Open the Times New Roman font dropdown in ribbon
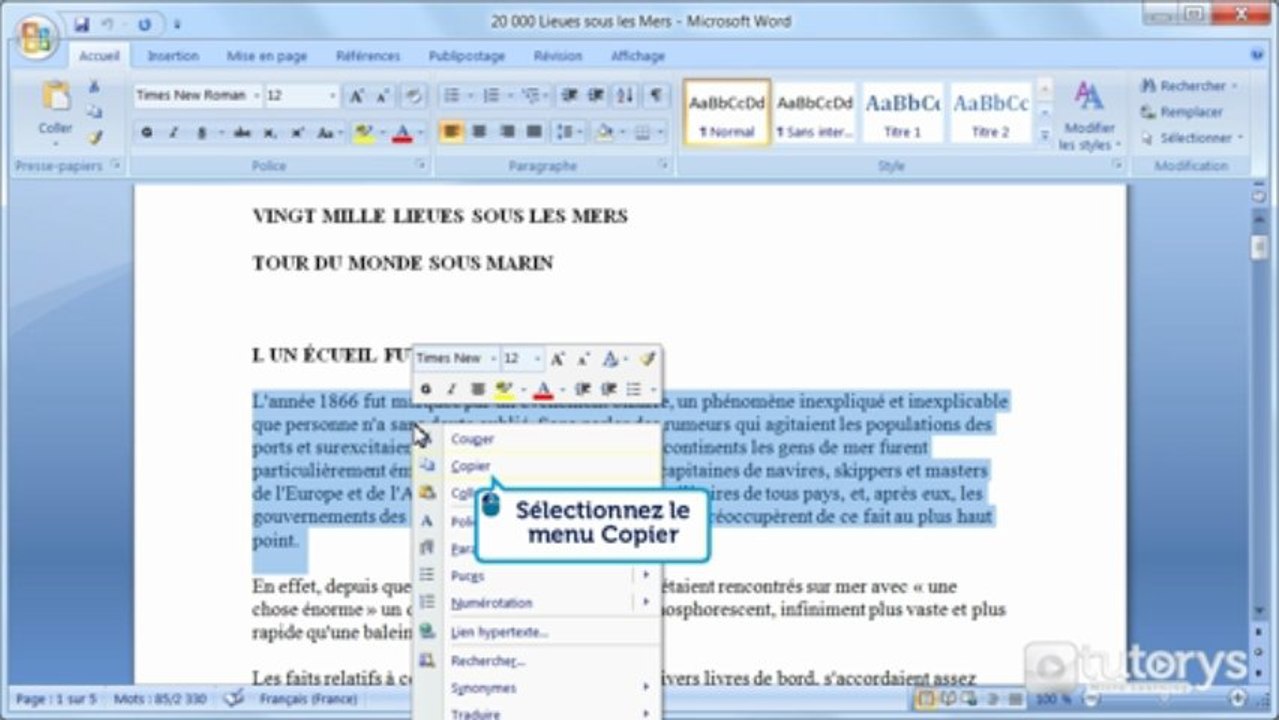The width and height of the screenshot is (1279, 720). [256, 96]
